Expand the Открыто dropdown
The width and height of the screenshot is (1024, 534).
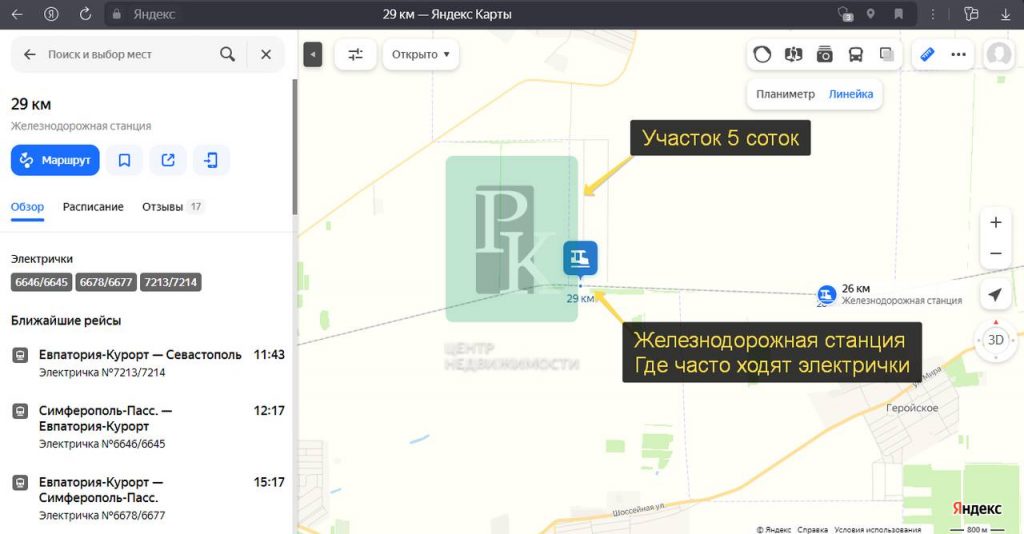pyautogui.click(x=421, y=54)
